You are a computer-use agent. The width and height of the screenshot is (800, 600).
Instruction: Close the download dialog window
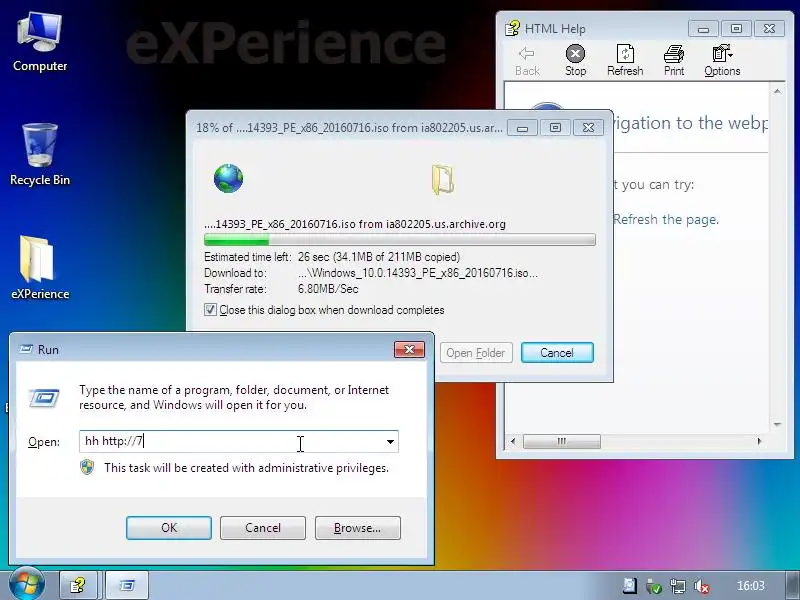588,128
